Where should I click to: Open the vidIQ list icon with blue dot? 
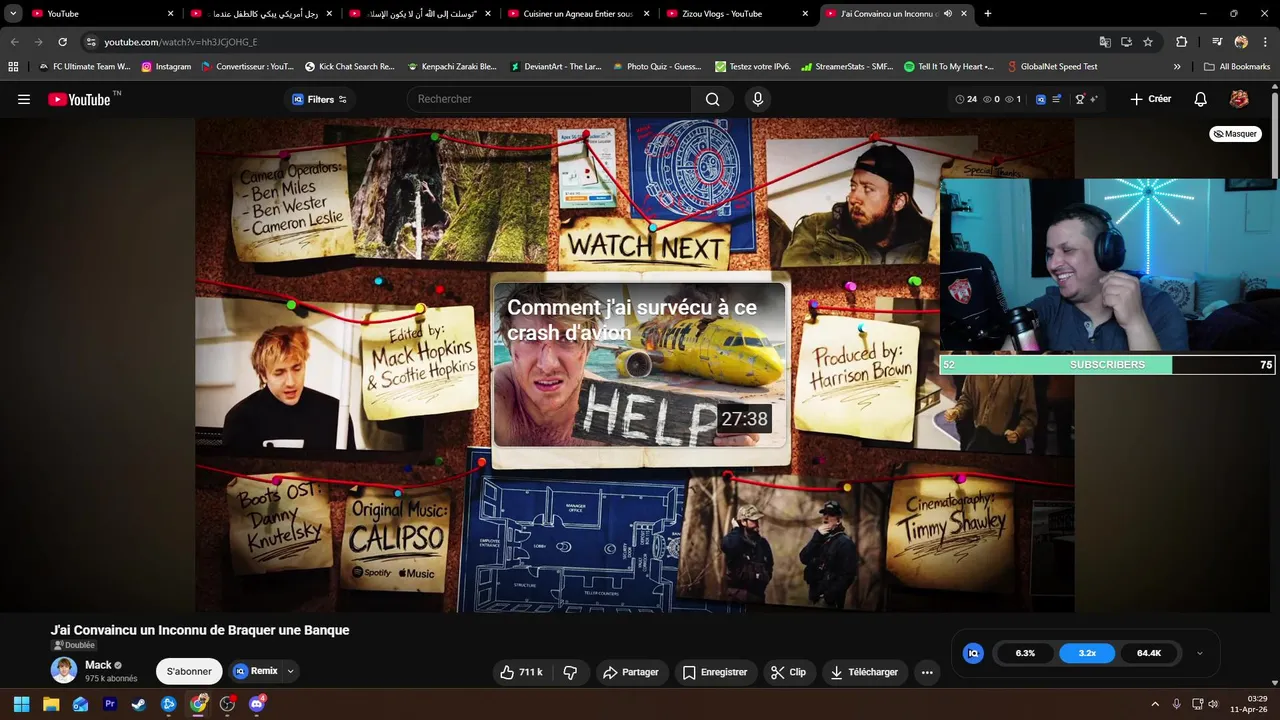(1057, 99)
